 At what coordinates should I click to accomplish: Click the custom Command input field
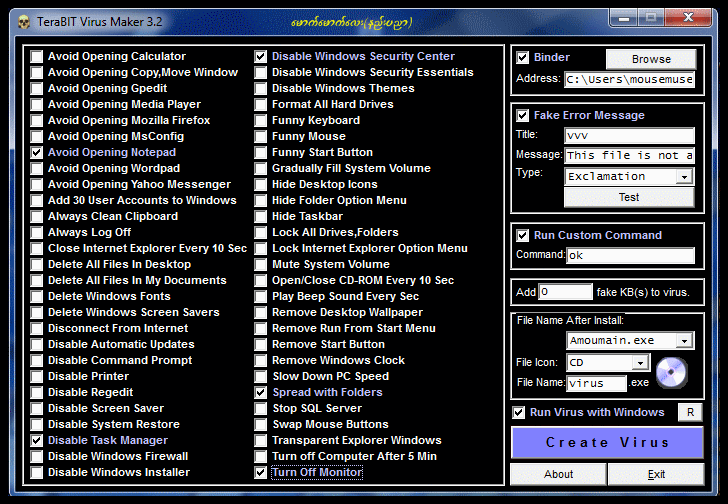630,256
